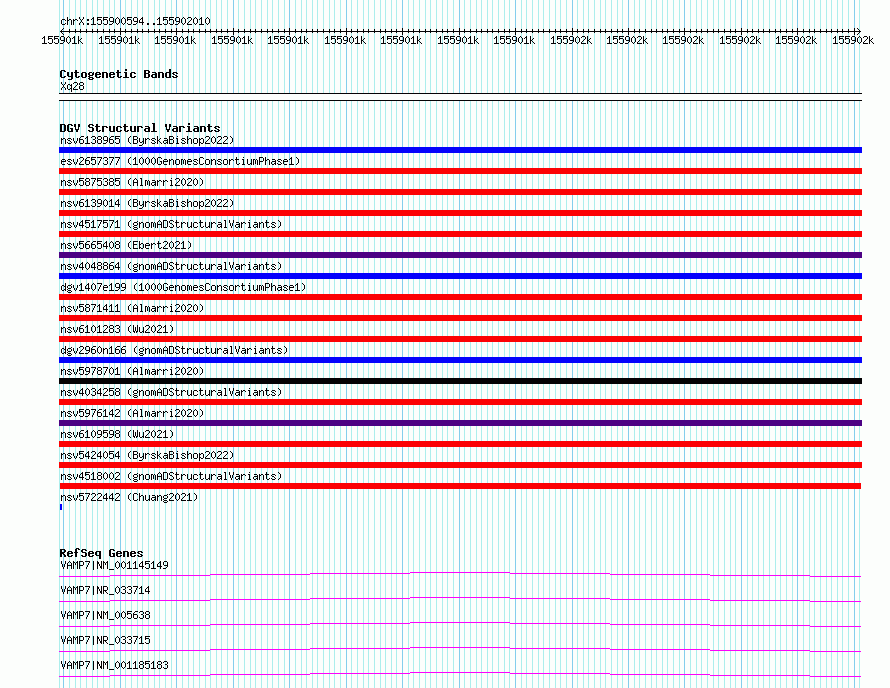Click the Xq28 cytogenetic band label
This screenshot has height=688, width=890.
[72, 86]
